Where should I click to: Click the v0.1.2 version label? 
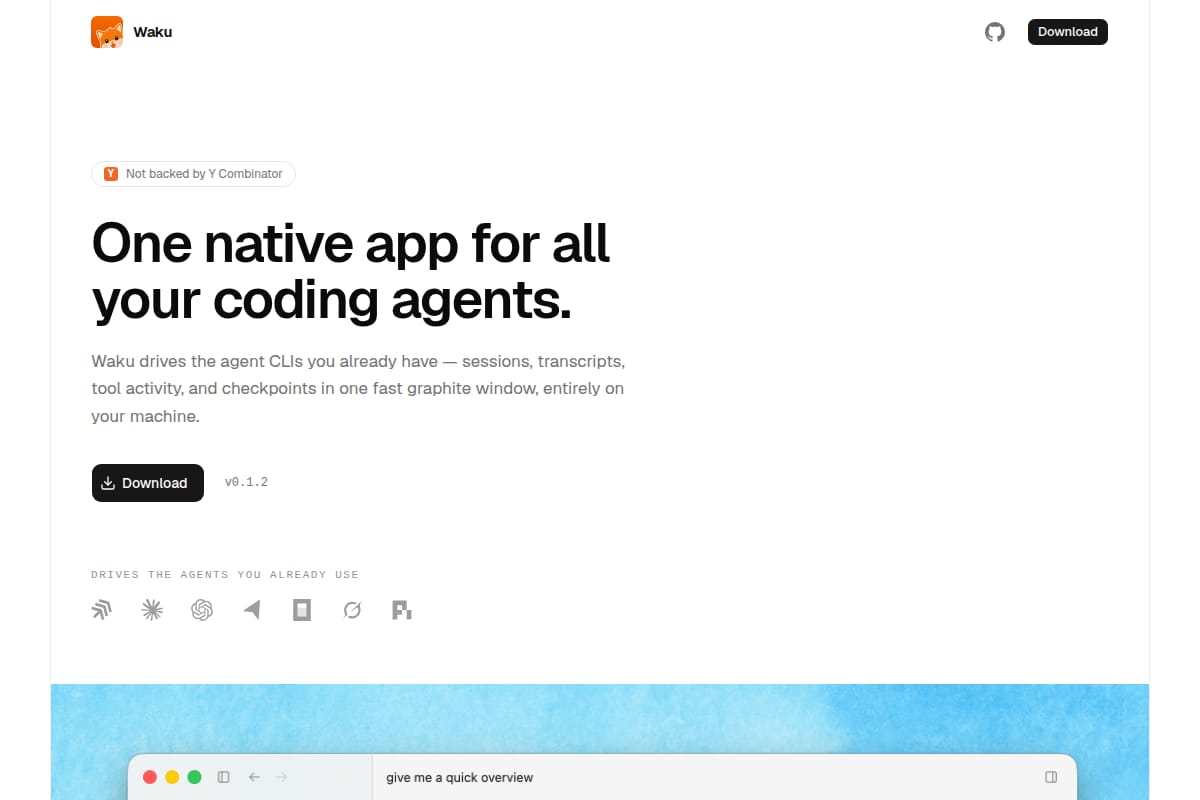pyautogui.click(x=246, y=482)
